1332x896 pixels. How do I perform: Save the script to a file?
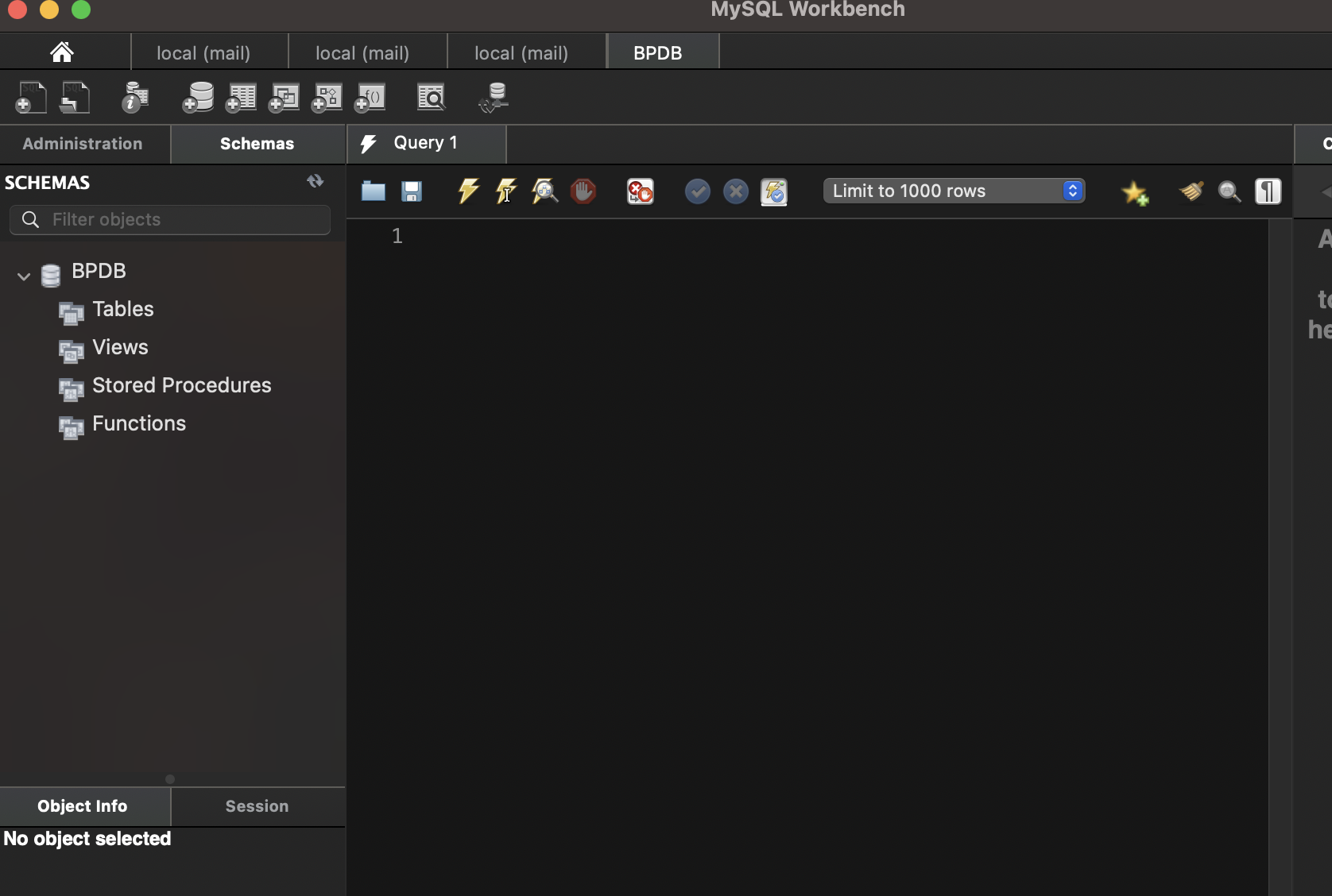(x=412, y=191)
